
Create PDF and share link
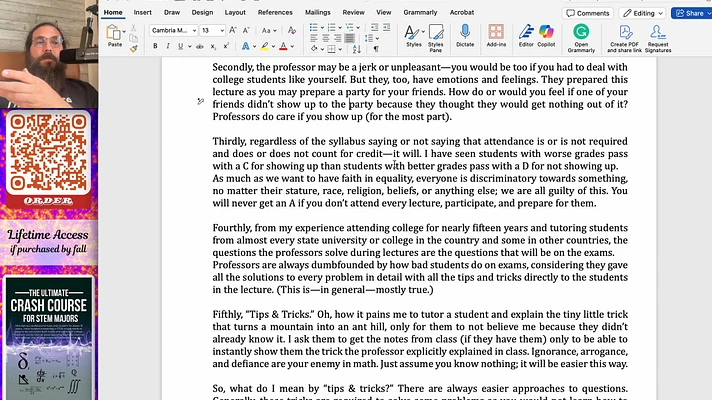click(x=624, y=39)
